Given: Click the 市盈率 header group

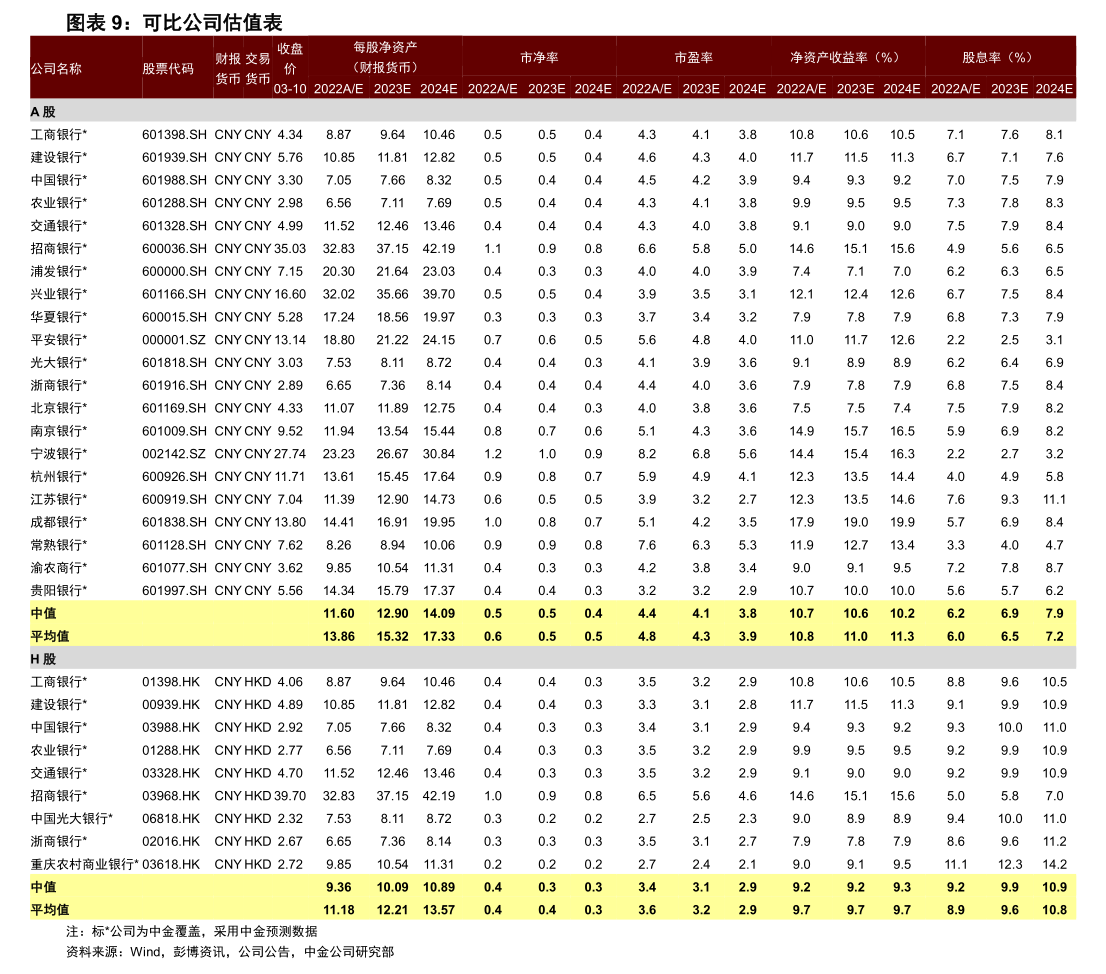Looking at the screenshot, I should [x=693, y=58].
